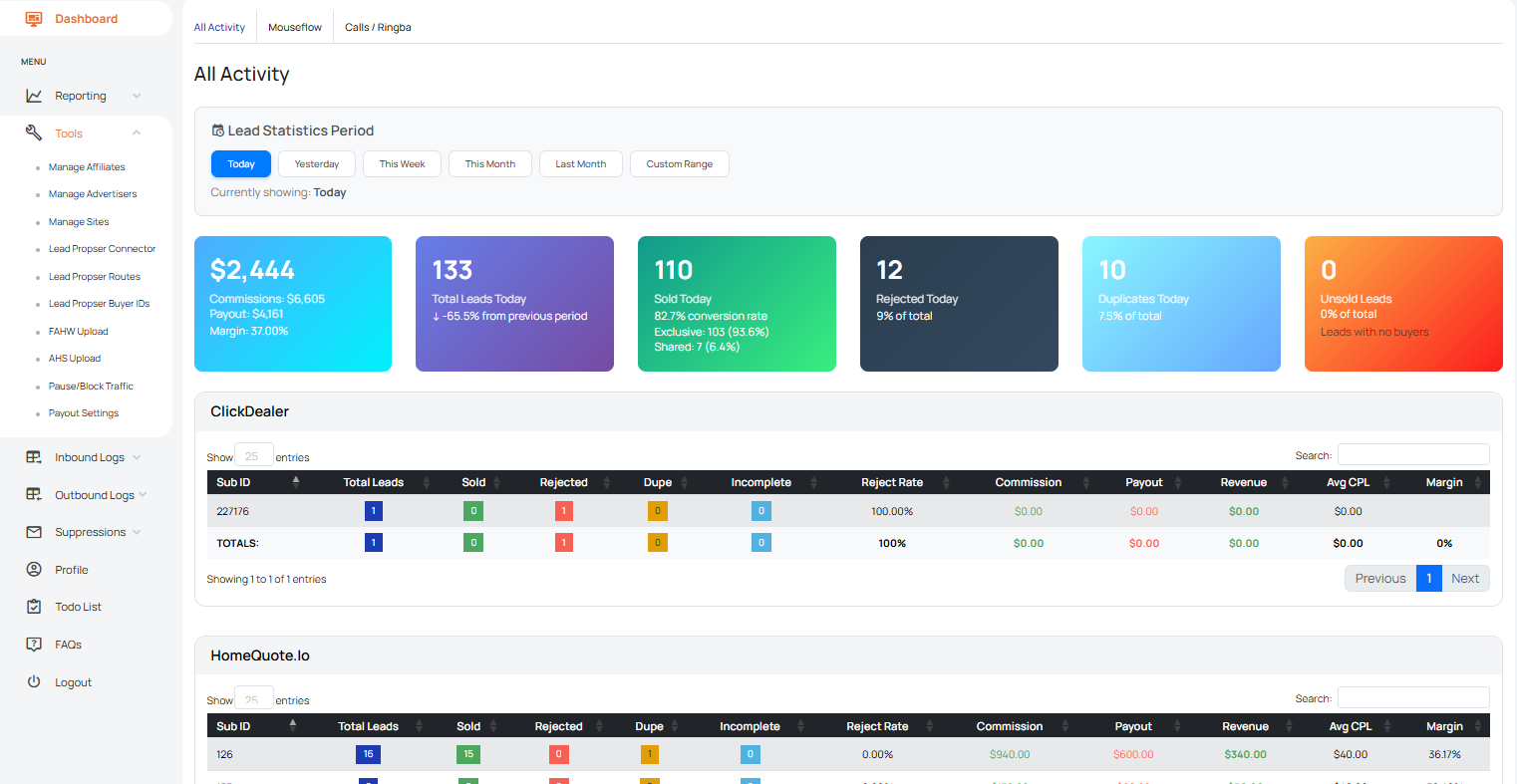Open Manage Affiliates in Tools menu

coord(87,167)
